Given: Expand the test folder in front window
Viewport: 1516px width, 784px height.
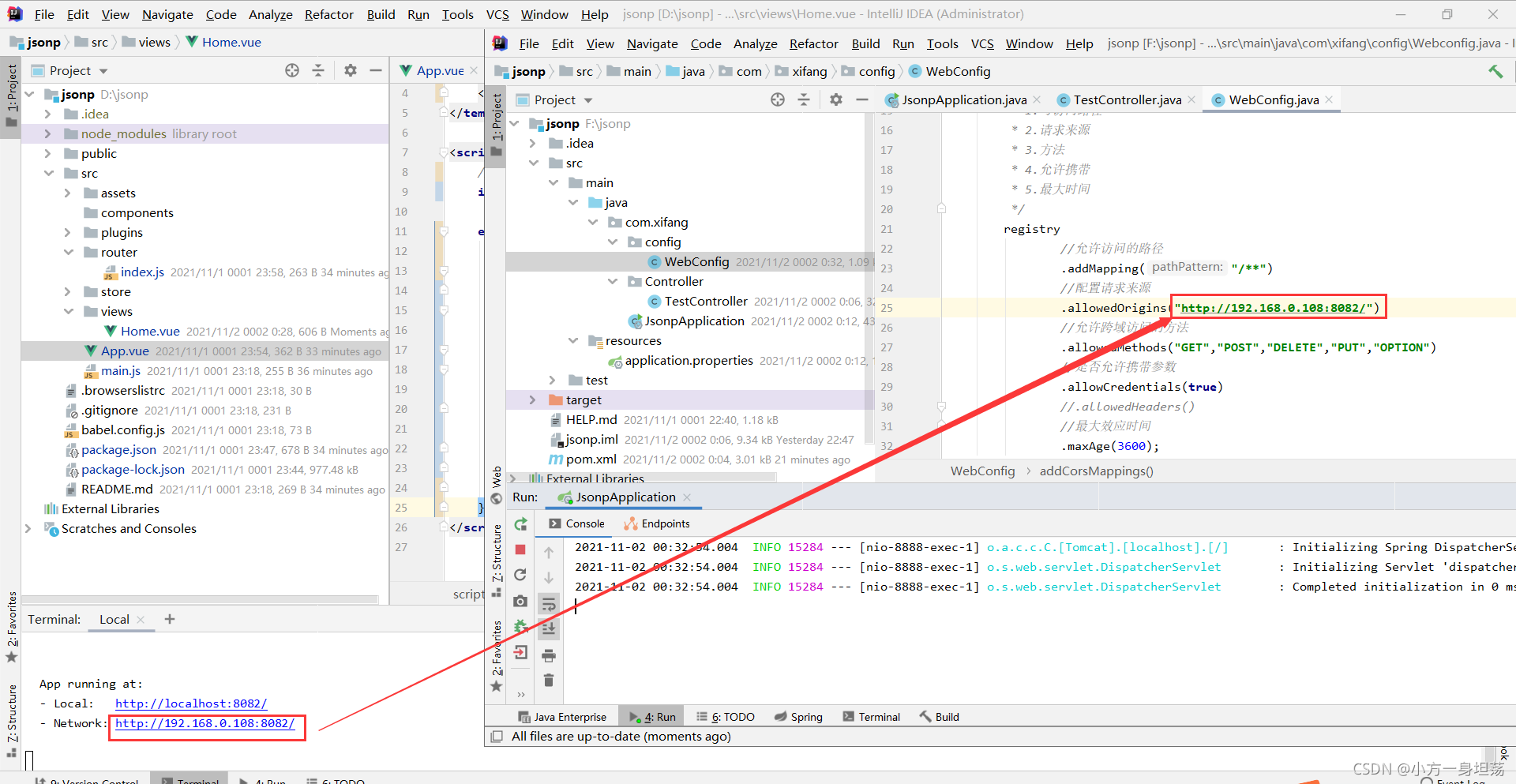Looking at the screenshot, I should (x=553, y=380).
